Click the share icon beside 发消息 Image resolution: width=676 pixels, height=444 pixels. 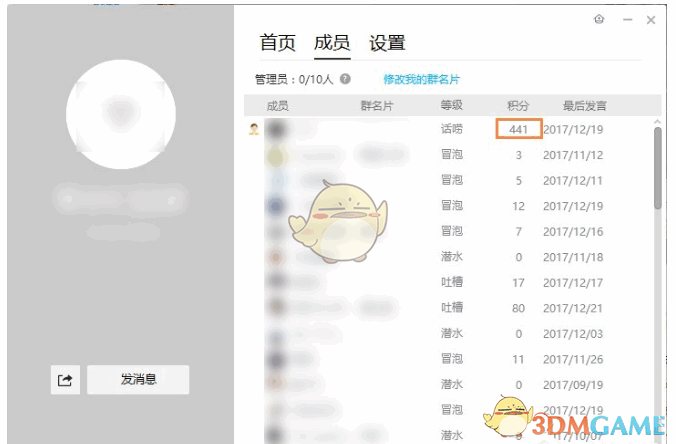65,380
